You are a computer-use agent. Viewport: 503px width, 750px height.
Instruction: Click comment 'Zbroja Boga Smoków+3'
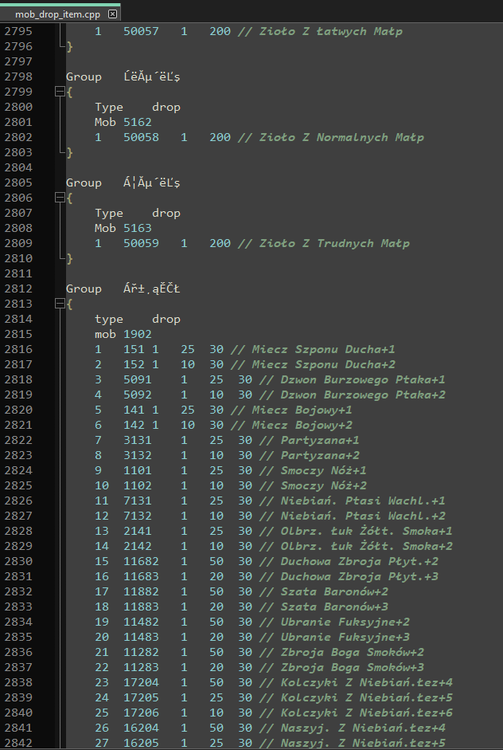352,668
